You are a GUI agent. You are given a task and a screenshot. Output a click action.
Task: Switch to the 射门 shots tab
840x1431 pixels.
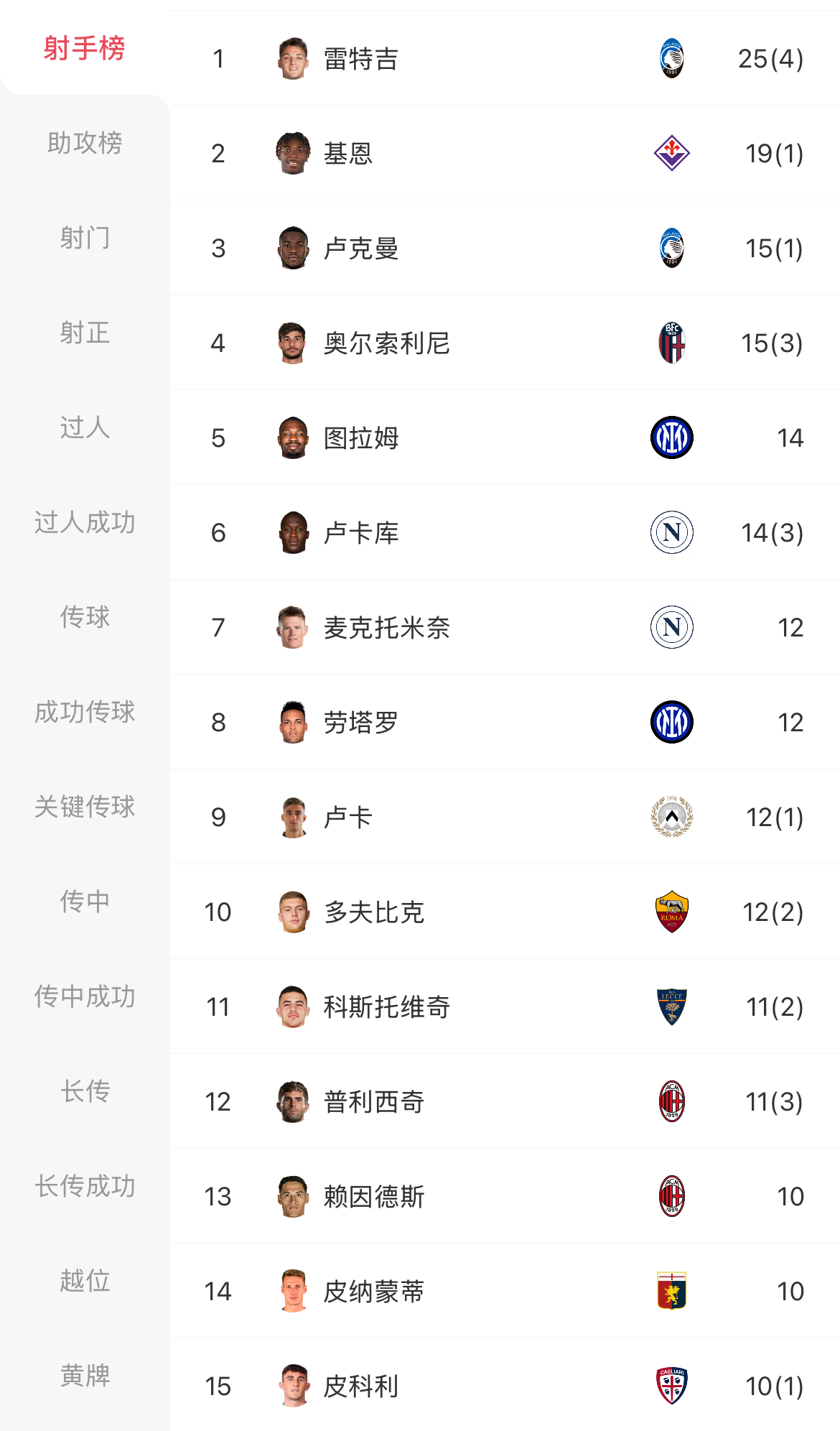tap(85, 238)
